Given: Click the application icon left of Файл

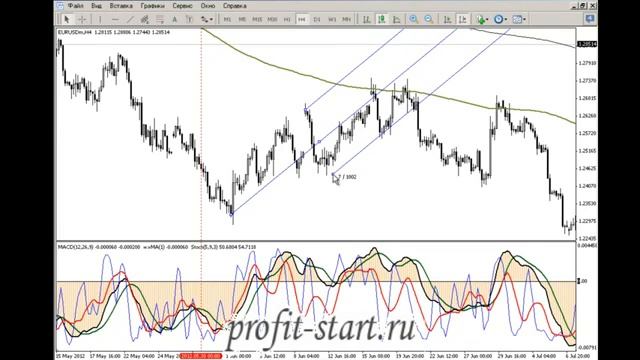Looking at the screenshot, I should 60,6.
